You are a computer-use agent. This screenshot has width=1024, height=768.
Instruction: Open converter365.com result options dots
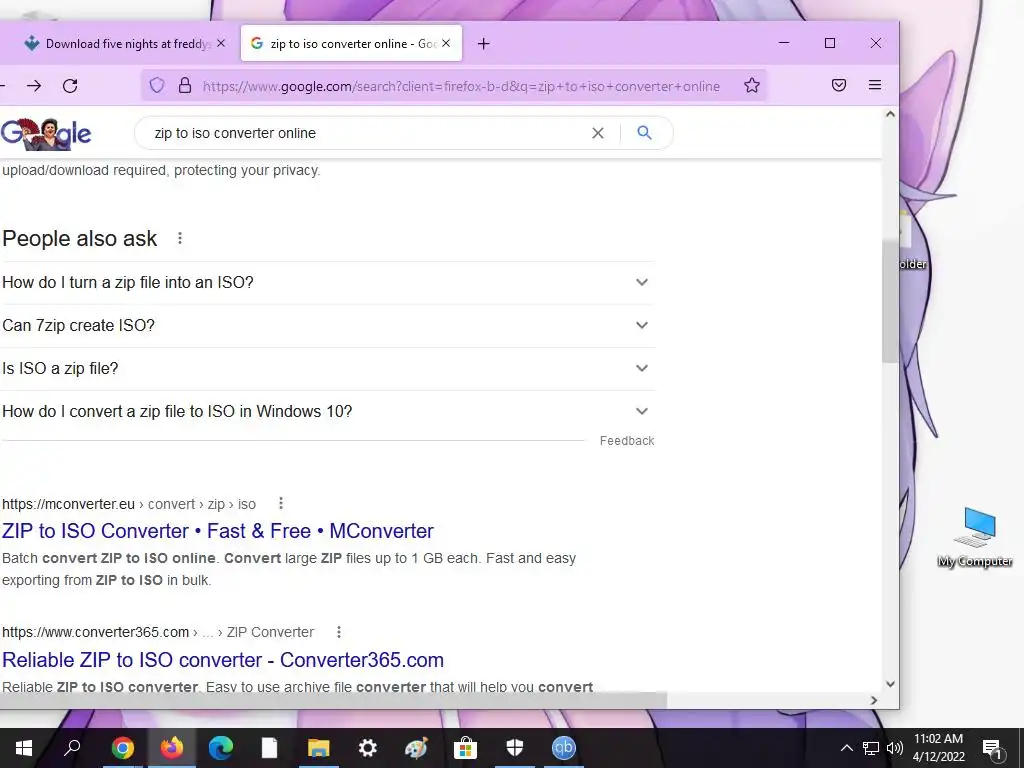pyautogui.click(x=338, y=632)
